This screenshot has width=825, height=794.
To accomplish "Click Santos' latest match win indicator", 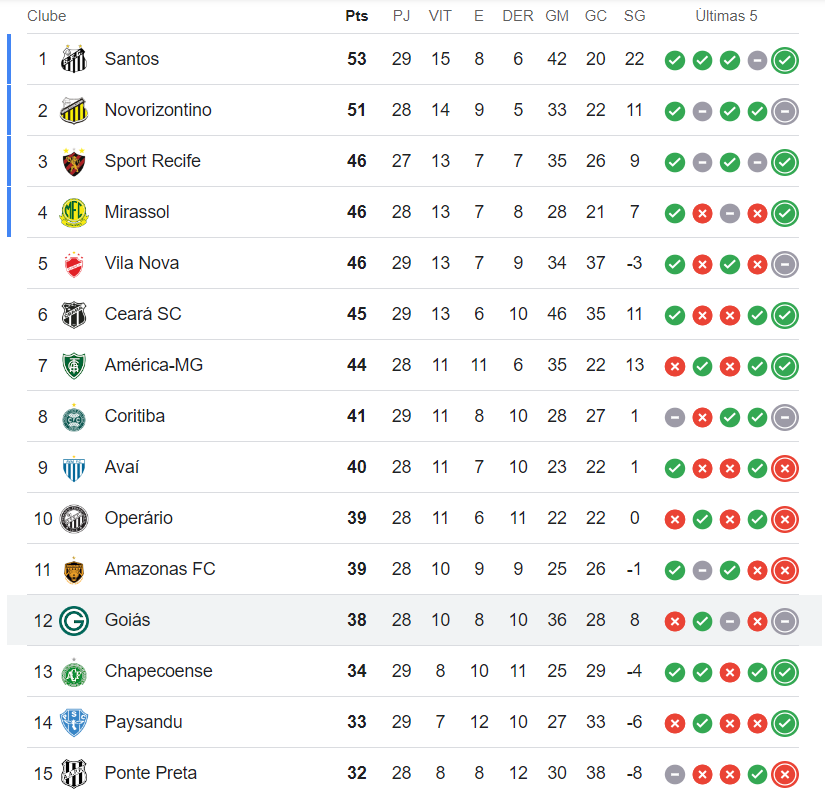I will [785, 60].
